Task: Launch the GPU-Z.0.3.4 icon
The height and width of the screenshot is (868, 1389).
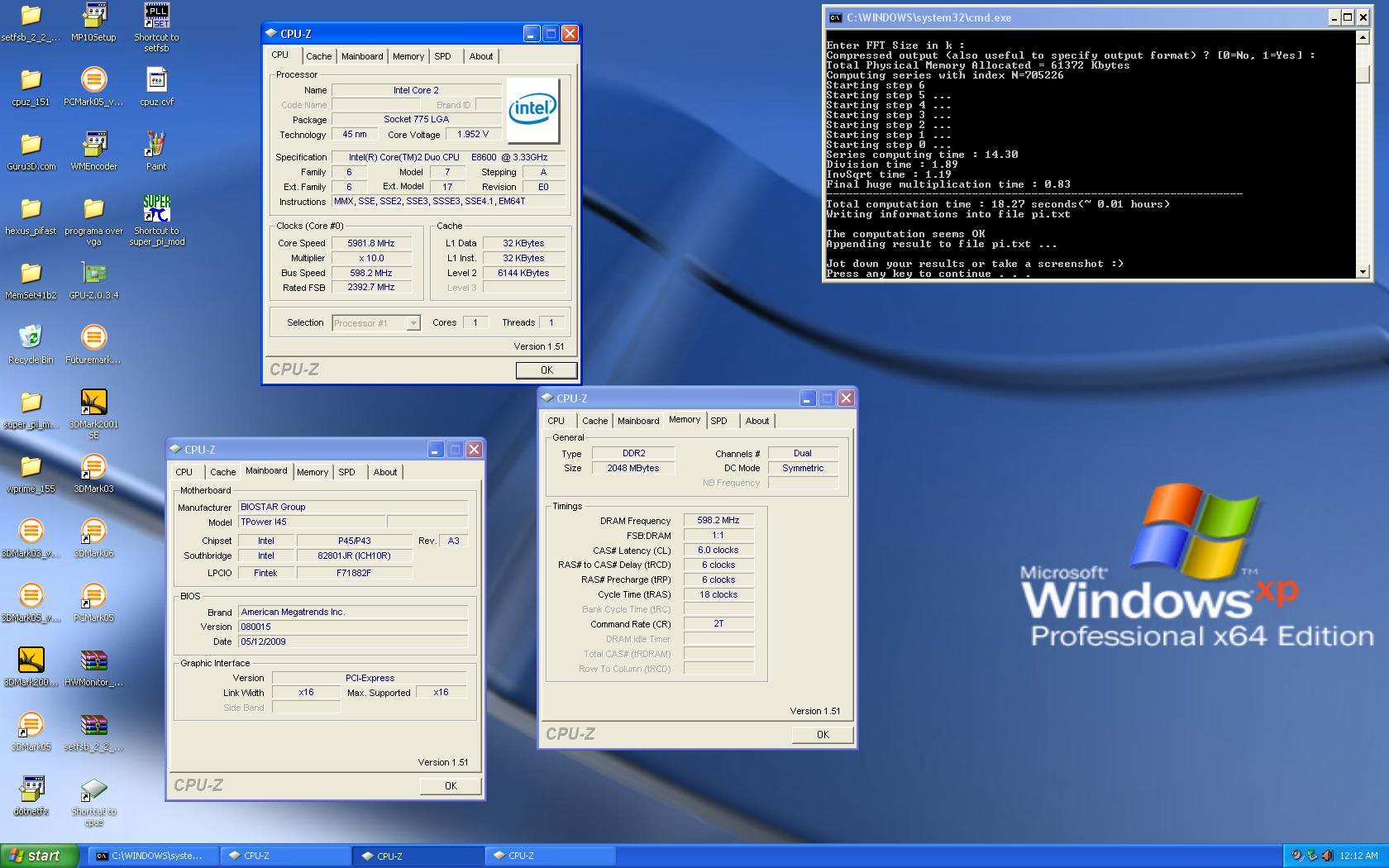Action: tap(93, 273)
